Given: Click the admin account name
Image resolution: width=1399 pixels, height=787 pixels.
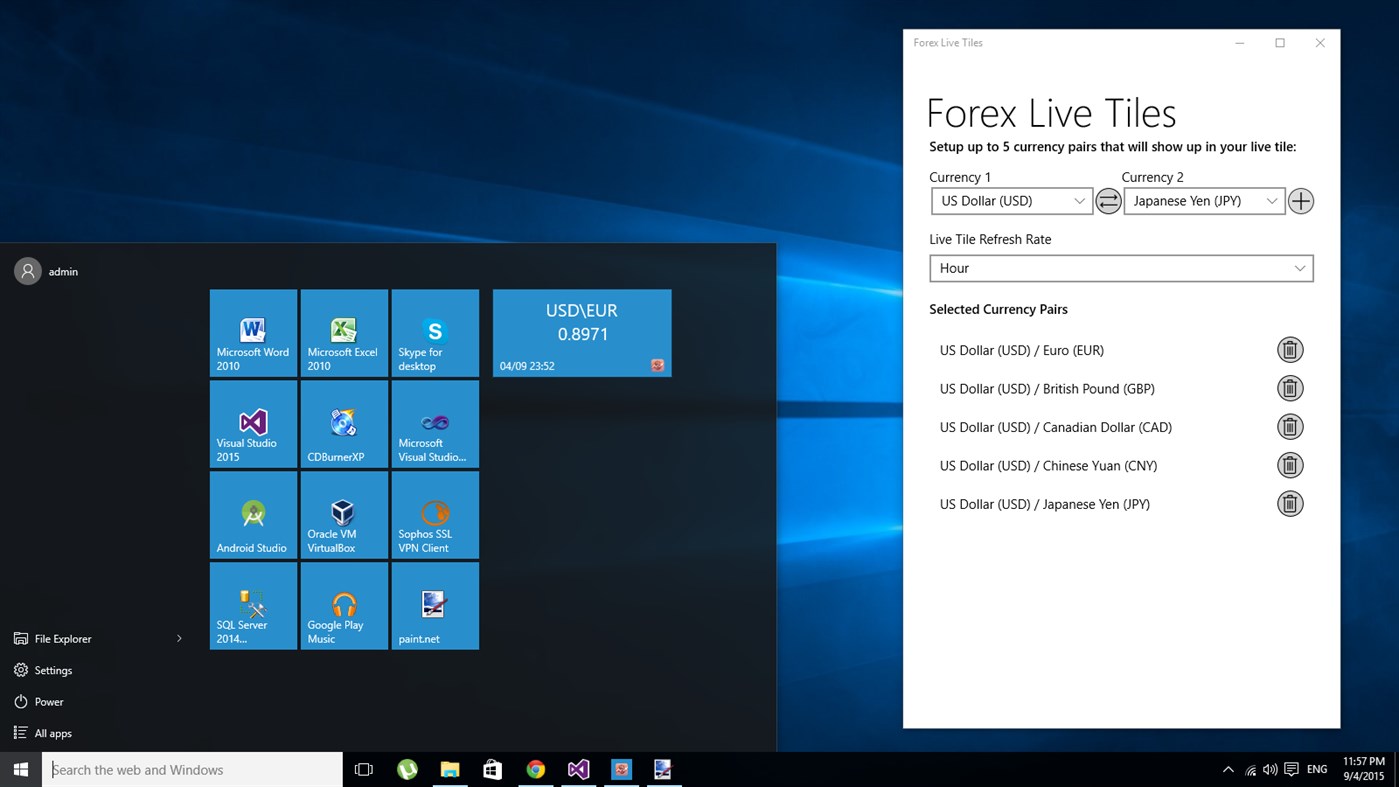Looking at the screenshot, I should [x=63, y=271].
